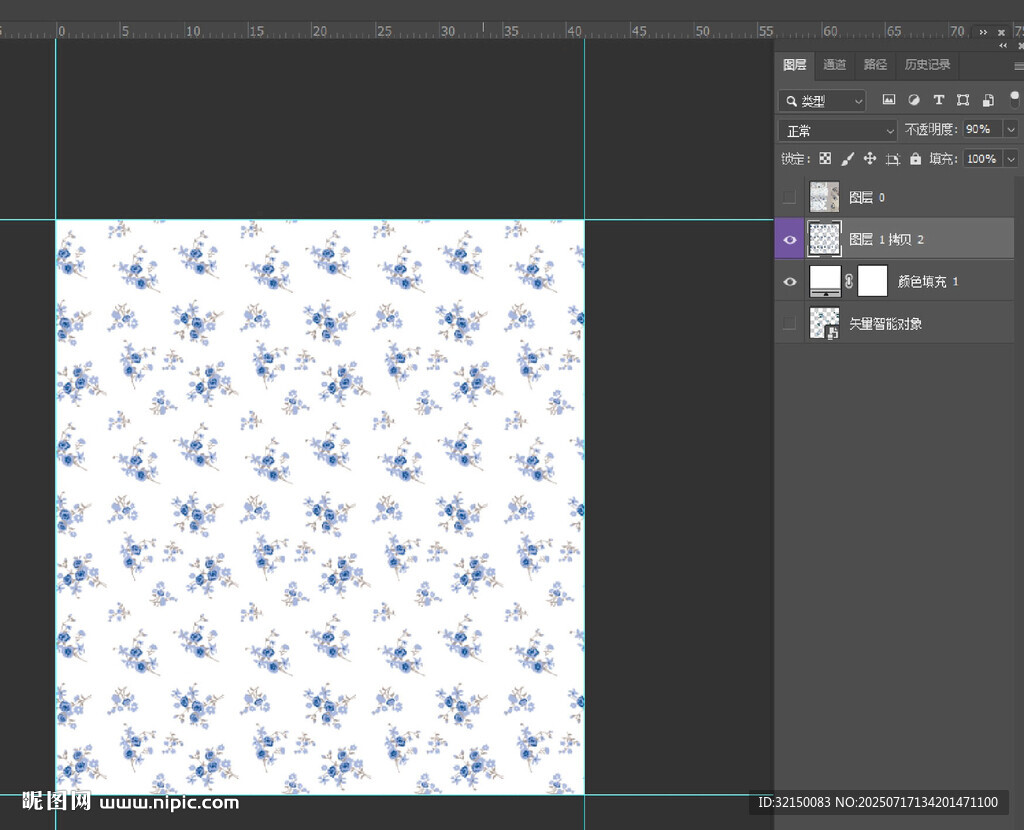Click the lock all padlock icon
This screenshot has height=830, width=1024.
[x=915, y=159]
